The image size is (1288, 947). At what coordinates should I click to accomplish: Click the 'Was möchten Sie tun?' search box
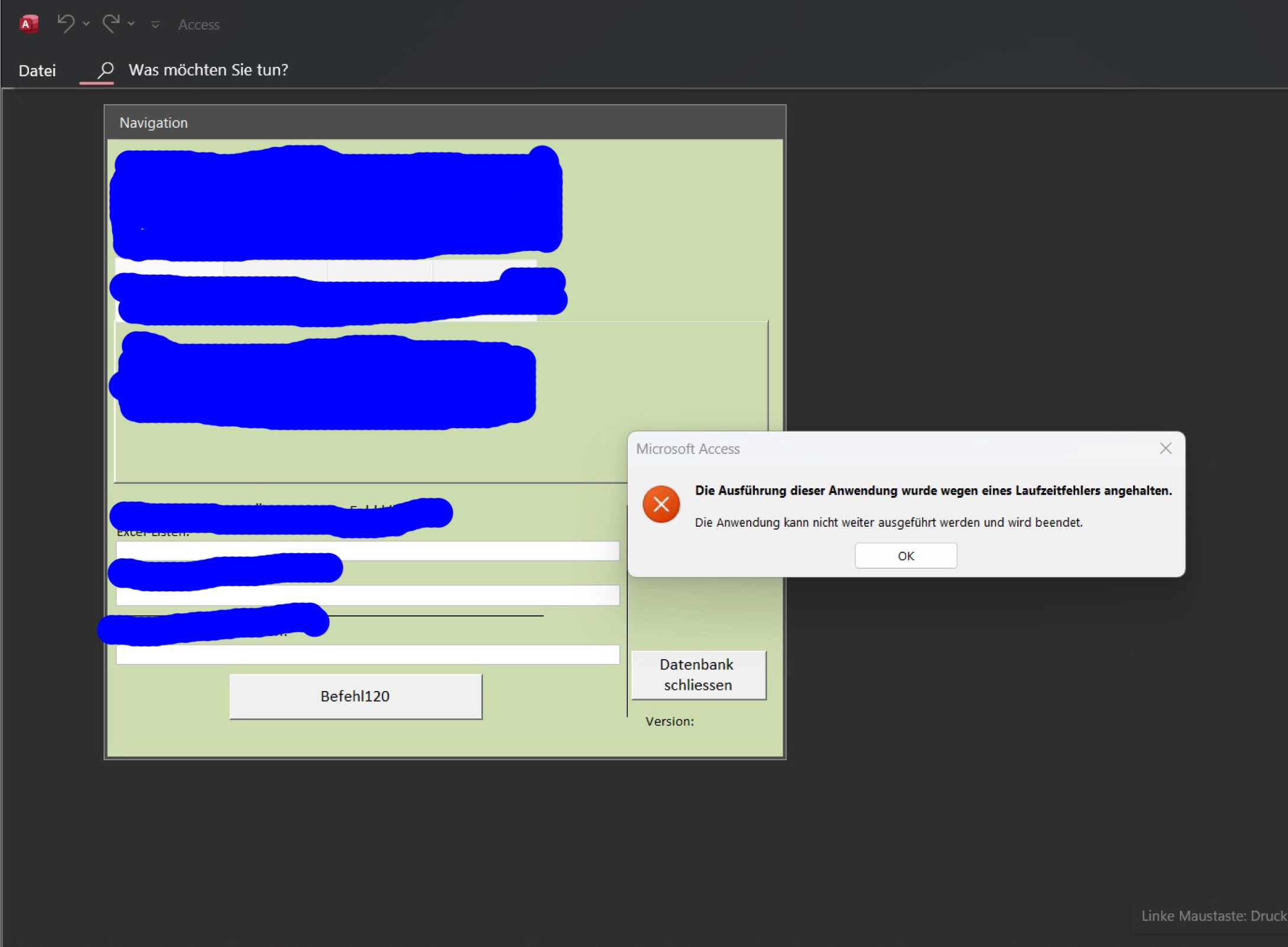[x=208, y=70]
